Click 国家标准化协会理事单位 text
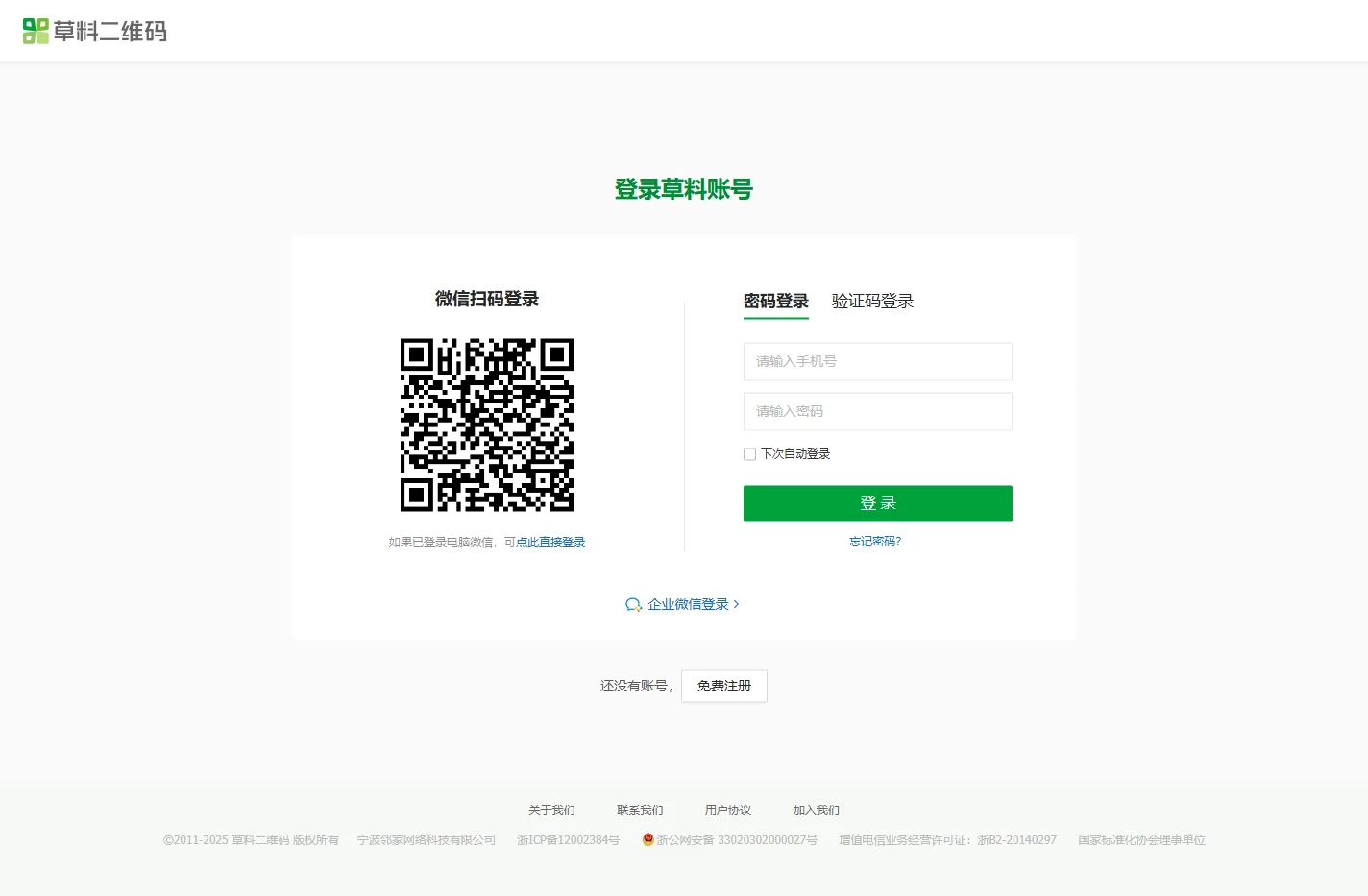 click(1141, 840)
